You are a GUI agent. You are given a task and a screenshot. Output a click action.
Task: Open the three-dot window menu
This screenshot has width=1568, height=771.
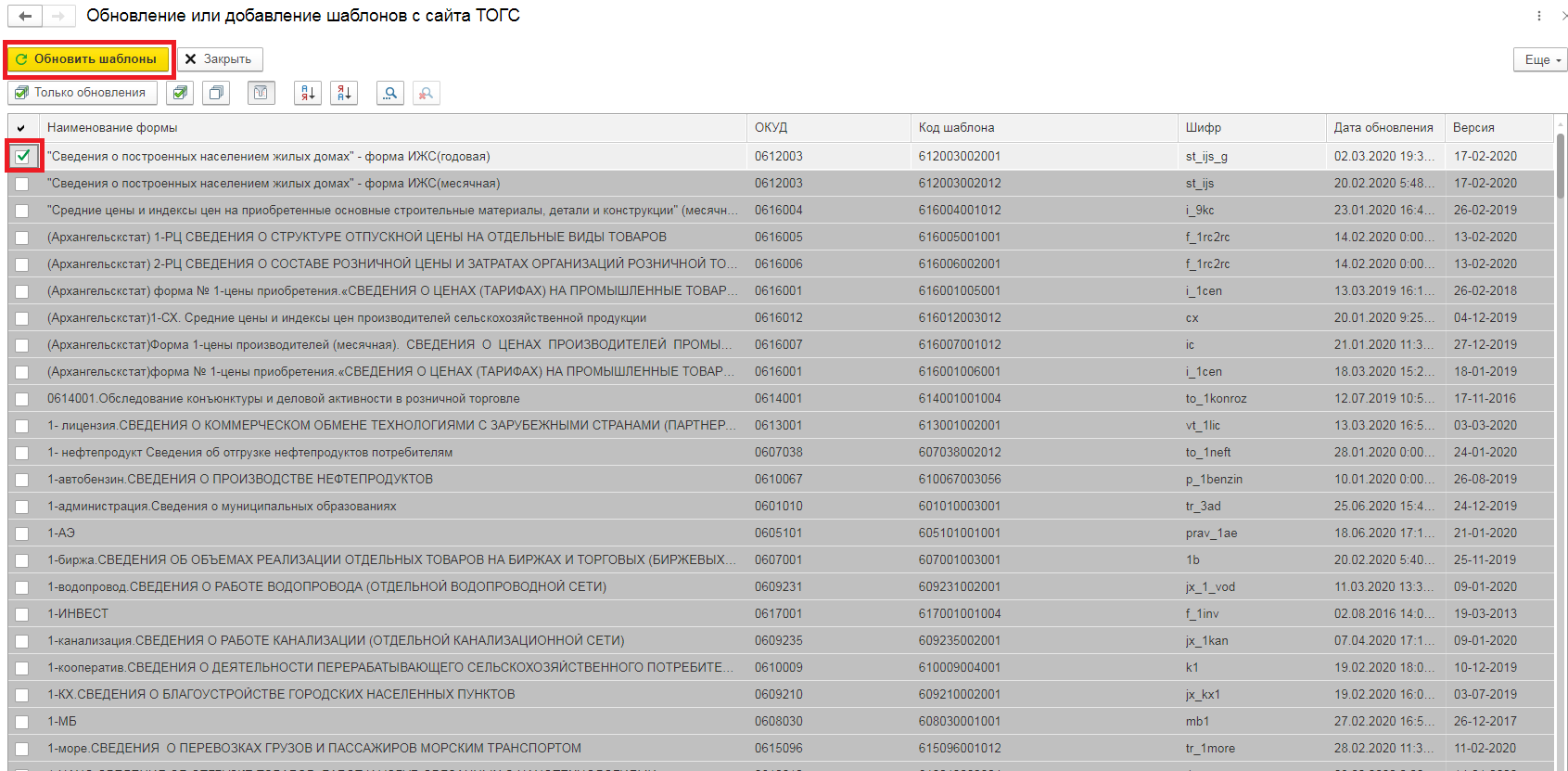(1539, 16)
